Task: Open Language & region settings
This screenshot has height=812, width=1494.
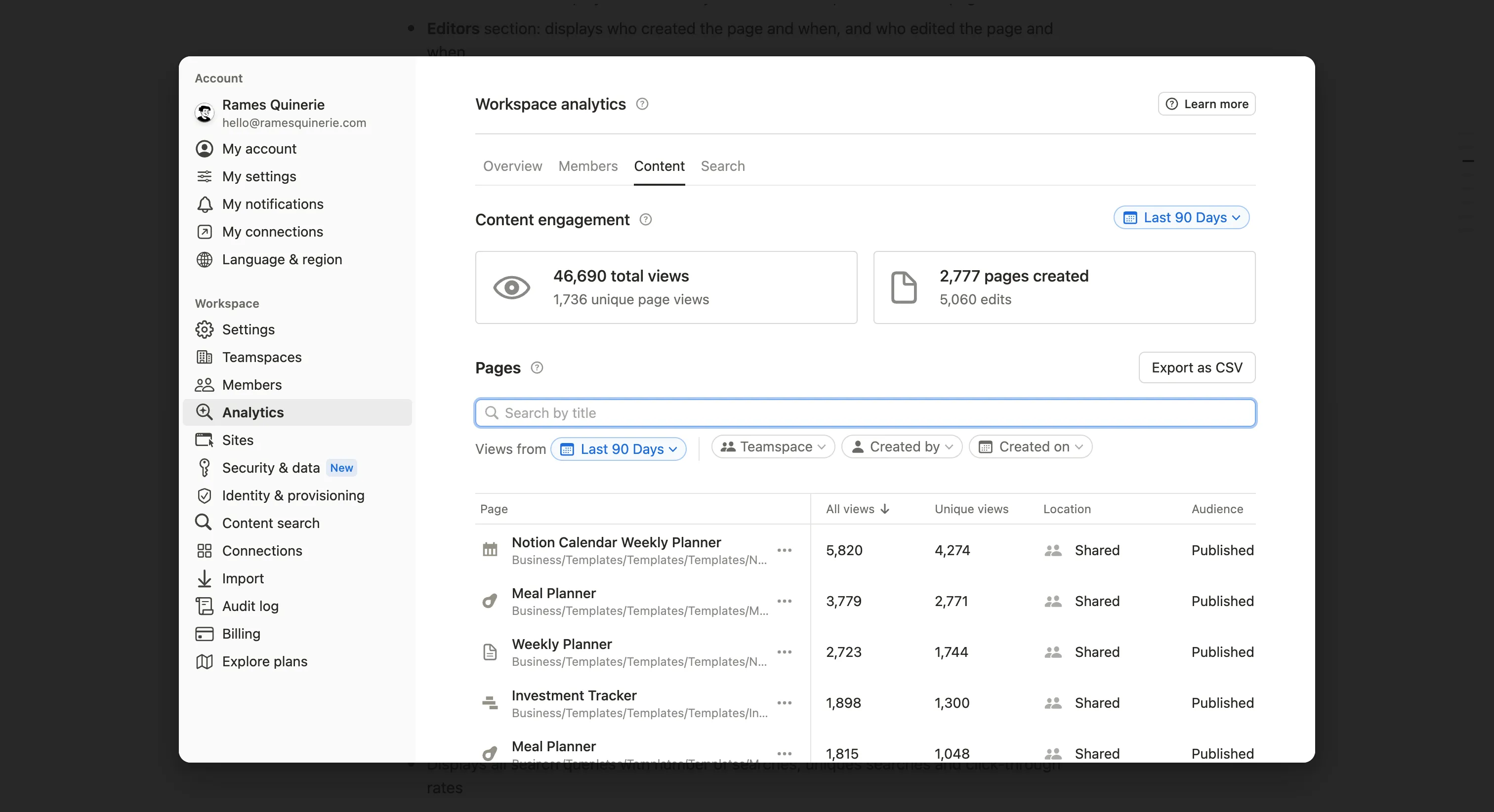Action: pos(297,259)
